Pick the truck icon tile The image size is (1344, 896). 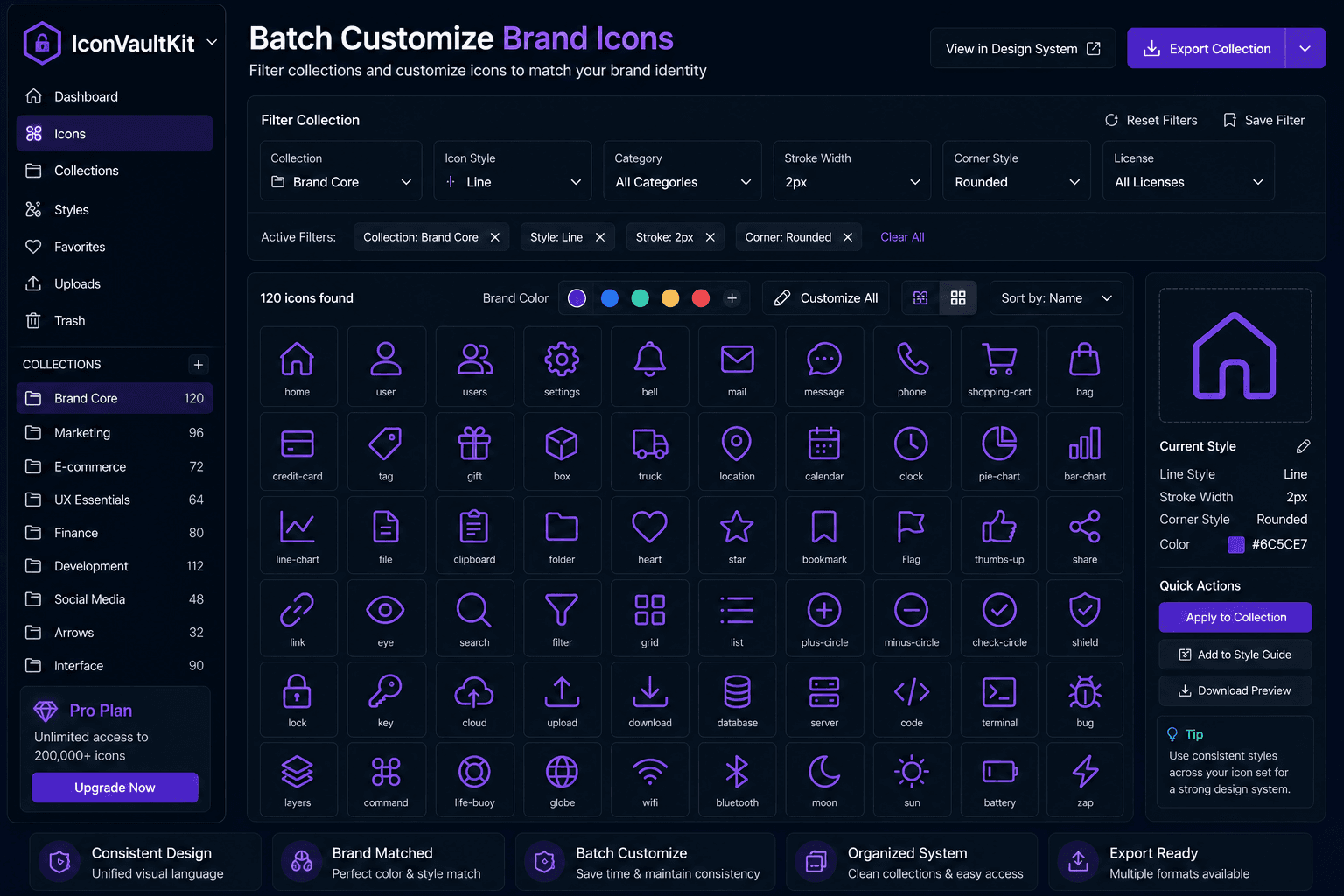coord(649,451)
